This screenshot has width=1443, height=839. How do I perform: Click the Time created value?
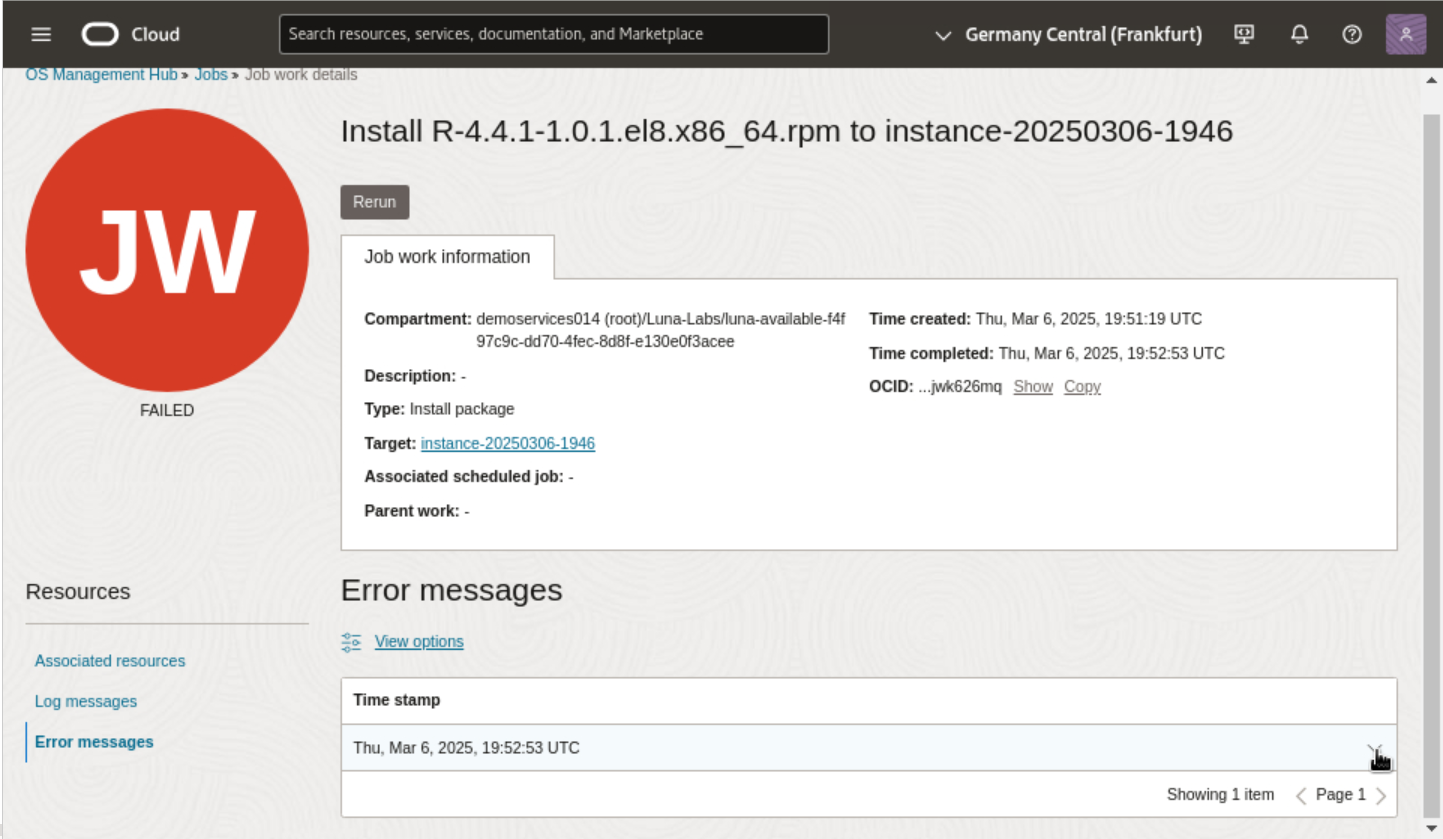[x=1089, y=320]
